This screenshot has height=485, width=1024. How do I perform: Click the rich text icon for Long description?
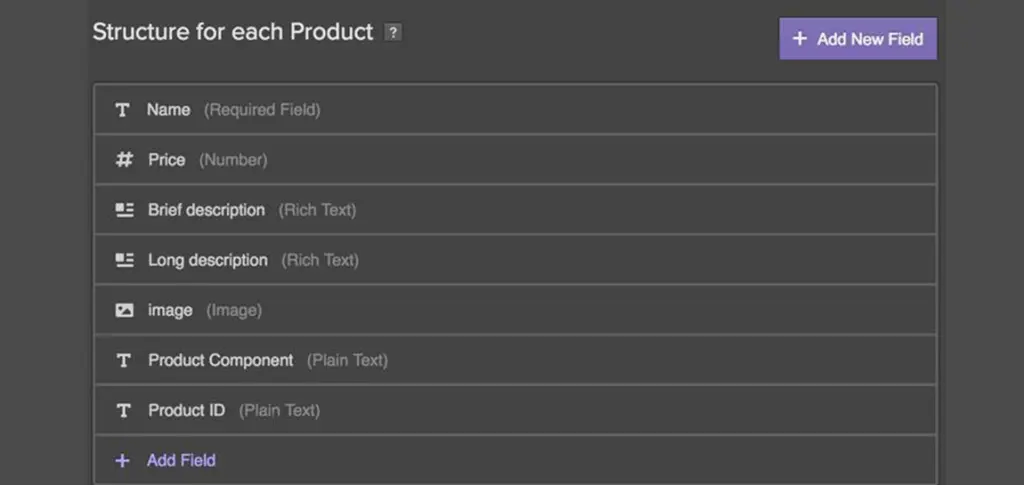coord(124,260)
